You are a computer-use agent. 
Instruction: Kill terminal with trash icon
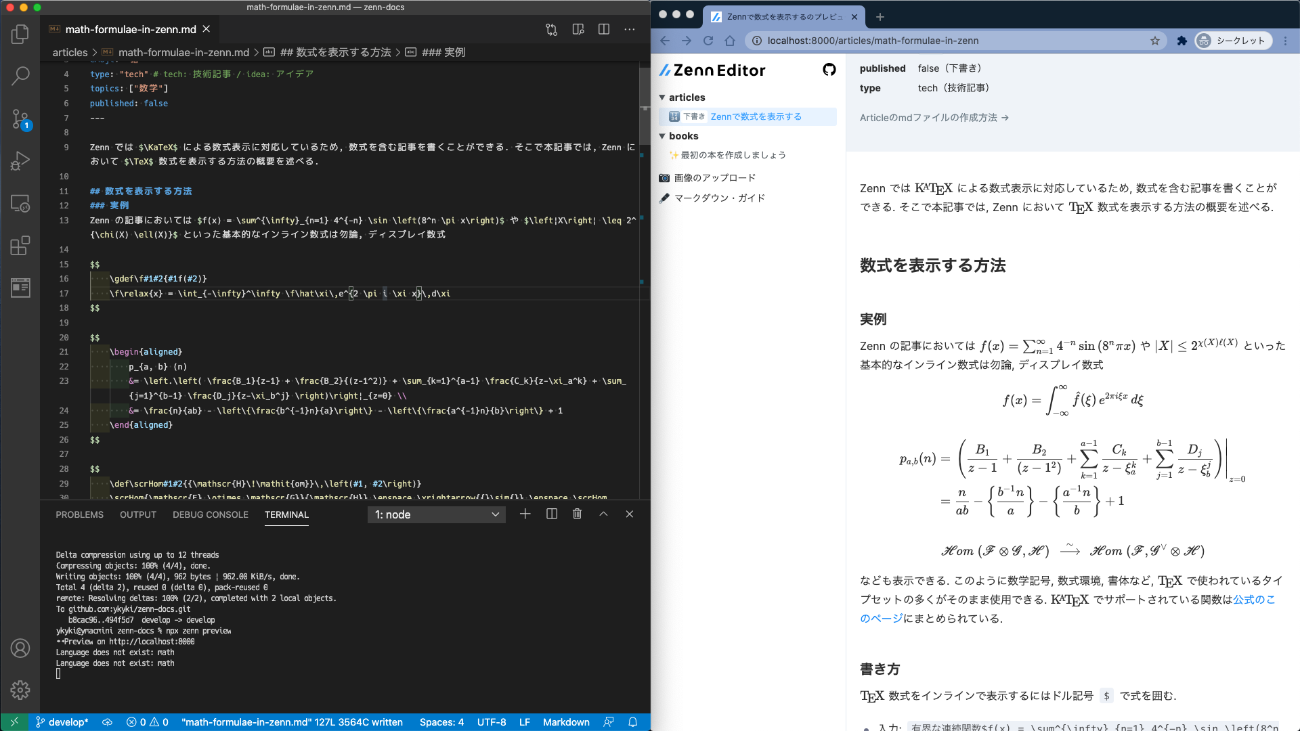(577, 514)
